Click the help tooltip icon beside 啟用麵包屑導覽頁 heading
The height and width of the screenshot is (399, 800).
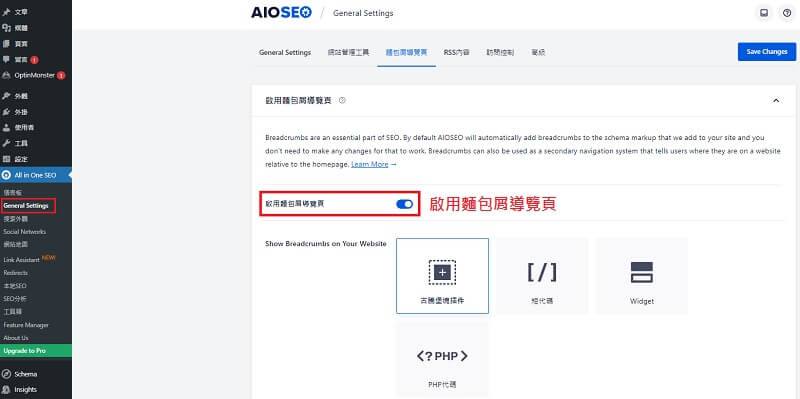coord(342,101)
